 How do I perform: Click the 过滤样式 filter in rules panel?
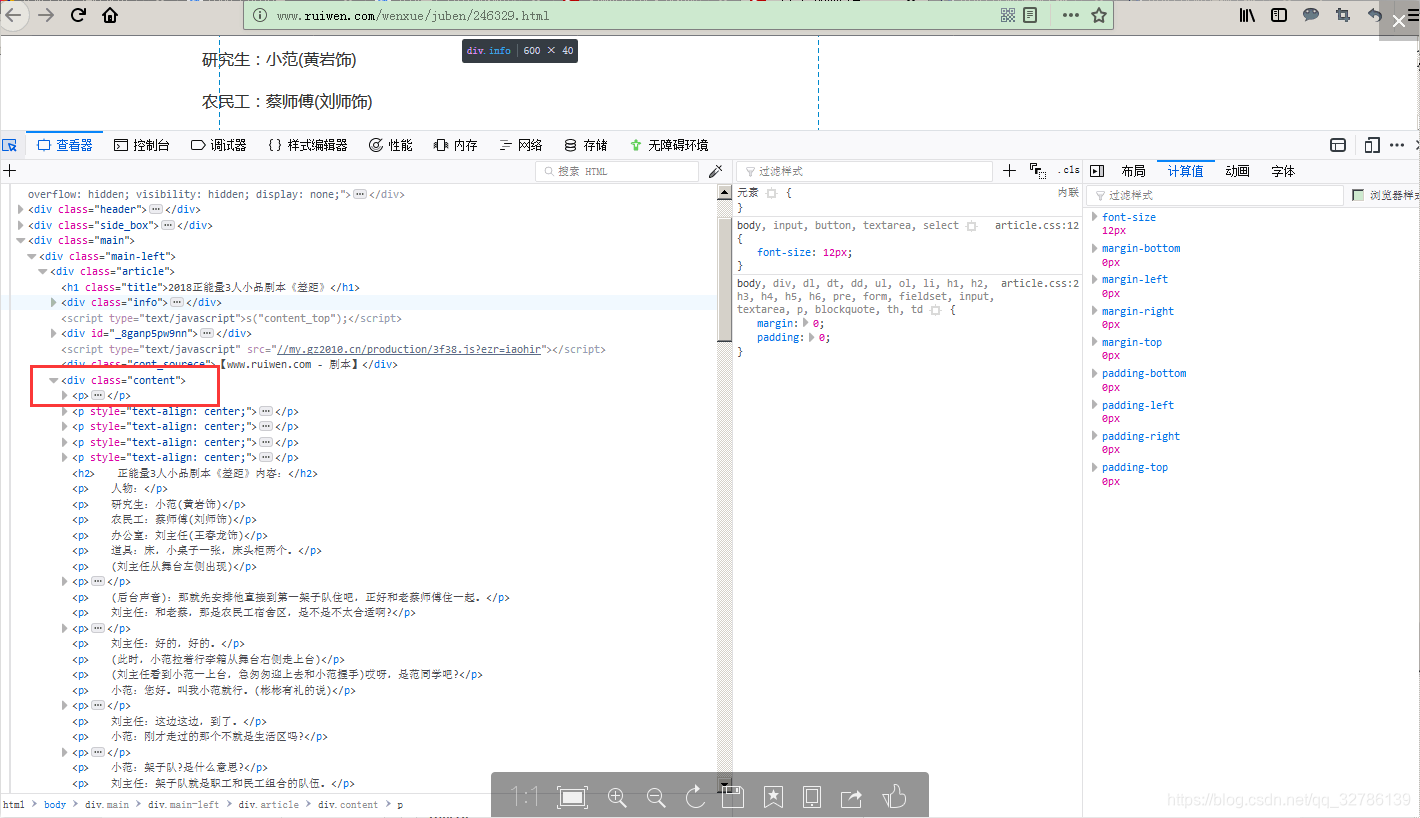865,171
